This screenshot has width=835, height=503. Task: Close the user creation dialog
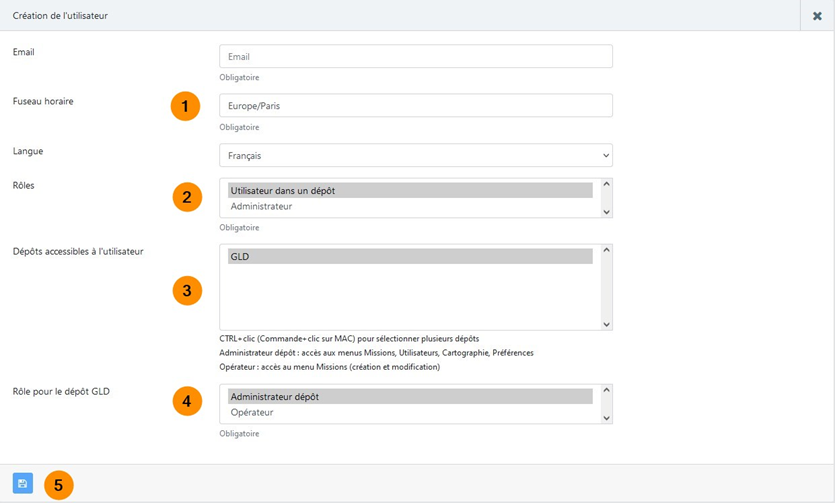coord(817,16)
